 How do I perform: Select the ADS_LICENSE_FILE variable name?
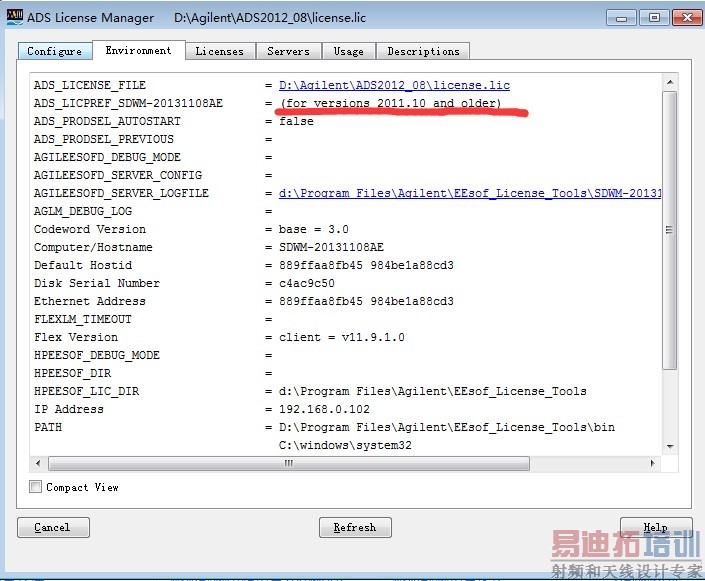pyautogui.click(x=90, y=85)
